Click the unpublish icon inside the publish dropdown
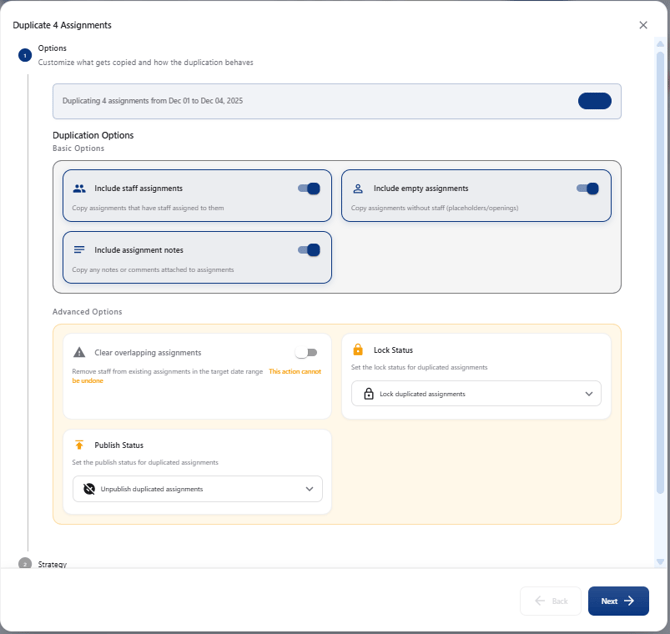The width and height of the screenshot is (670, 634). coord(89,489)
